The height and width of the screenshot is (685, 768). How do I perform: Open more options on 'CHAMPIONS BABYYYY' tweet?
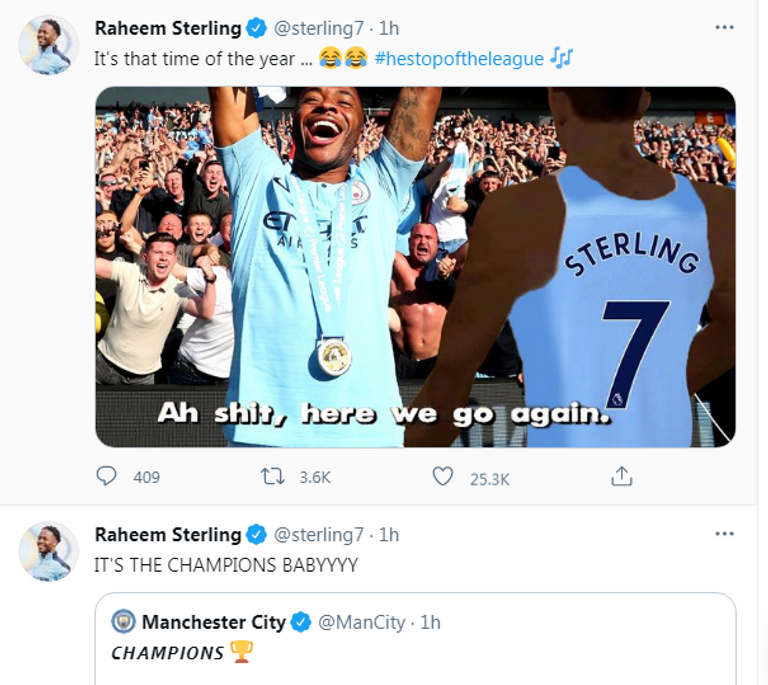click(725, 534)
